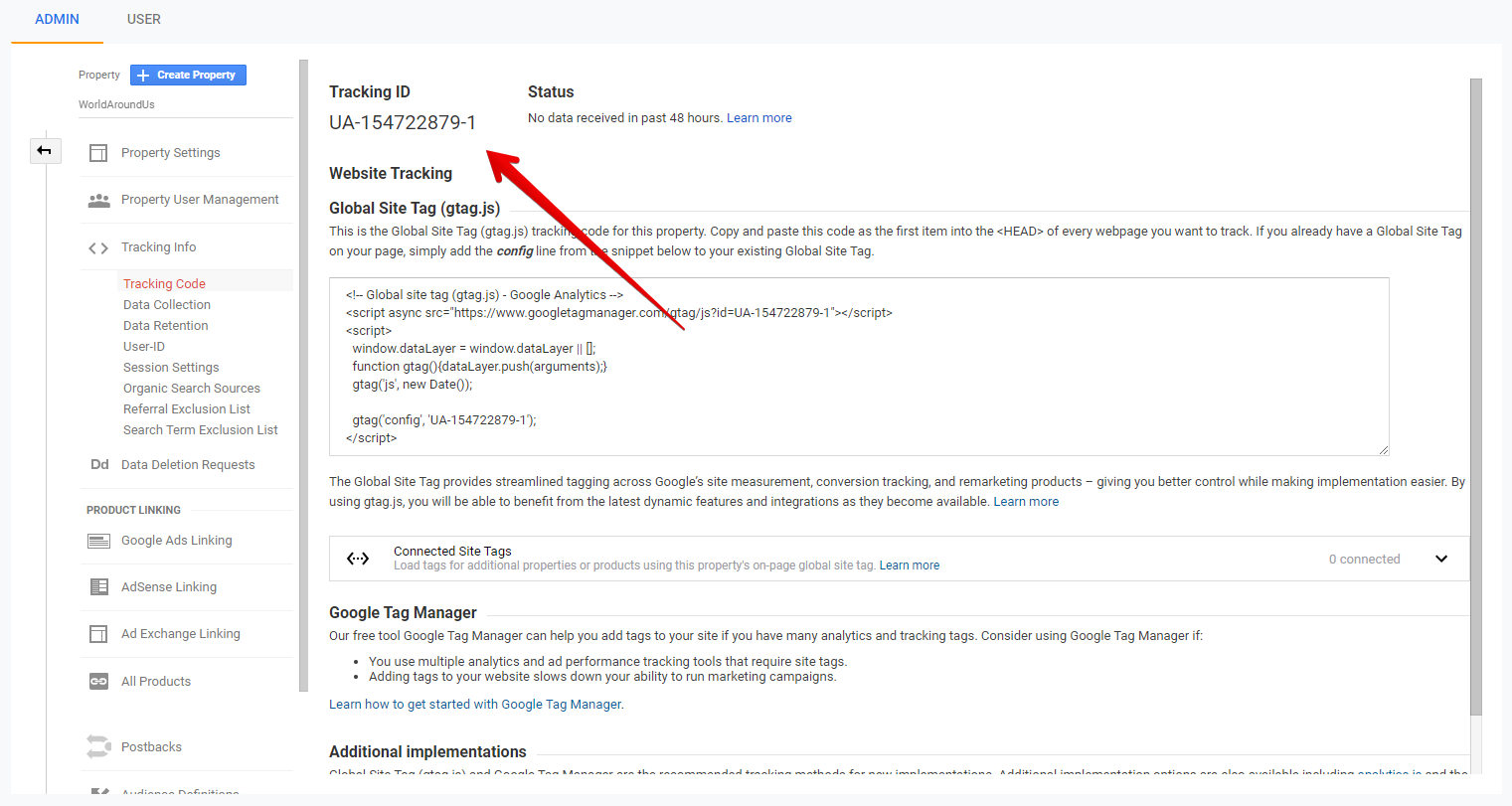Click the left property menu scrollbar
The height and width of the screenshot is (806, 1512).
click(x=303, y=375)
